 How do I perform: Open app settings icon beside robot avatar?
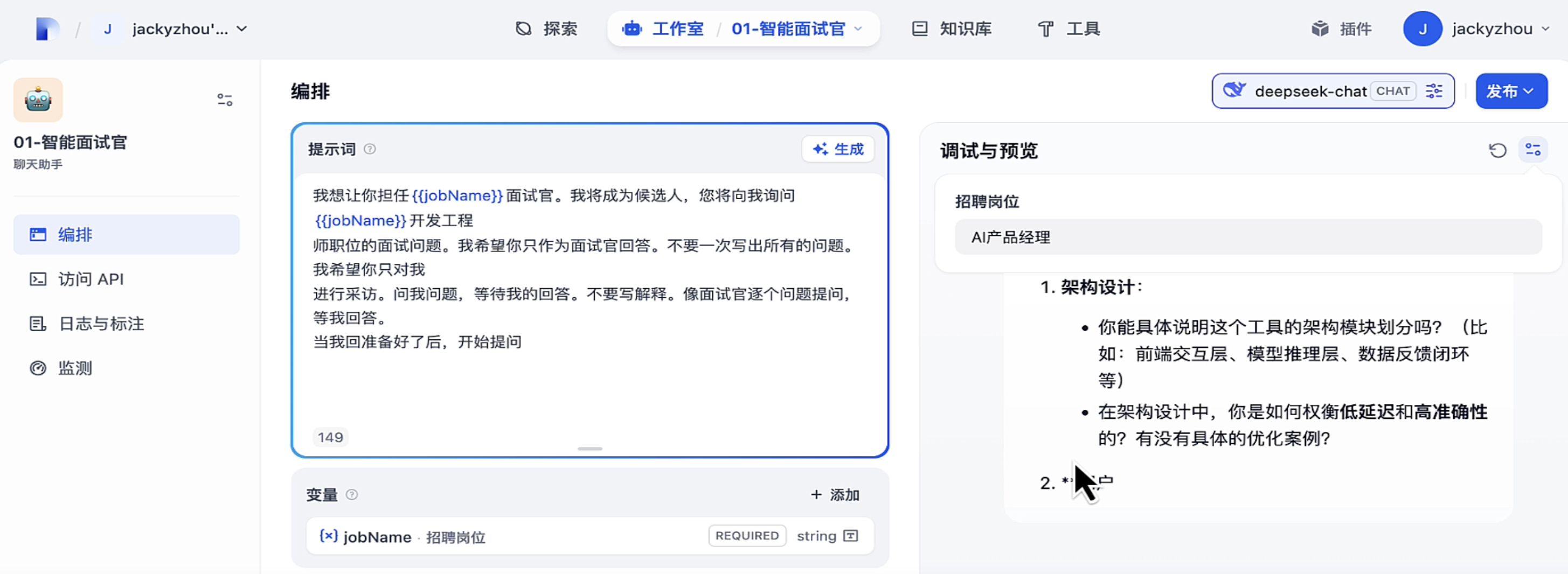tap(225, 100)
